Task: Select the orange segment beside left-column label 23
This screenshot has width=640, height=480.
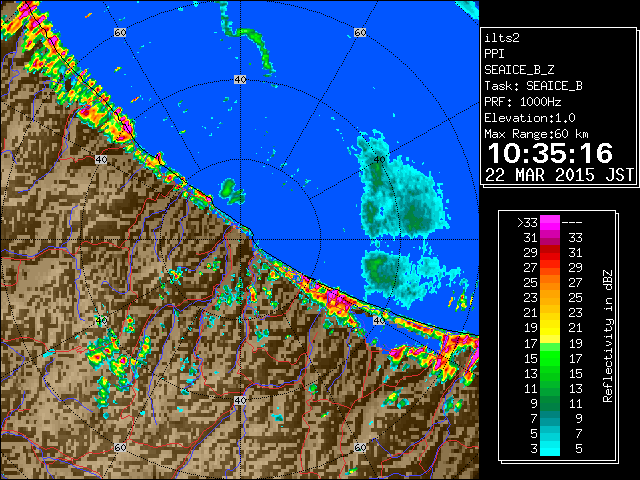Action: click(x=550, y=298)
